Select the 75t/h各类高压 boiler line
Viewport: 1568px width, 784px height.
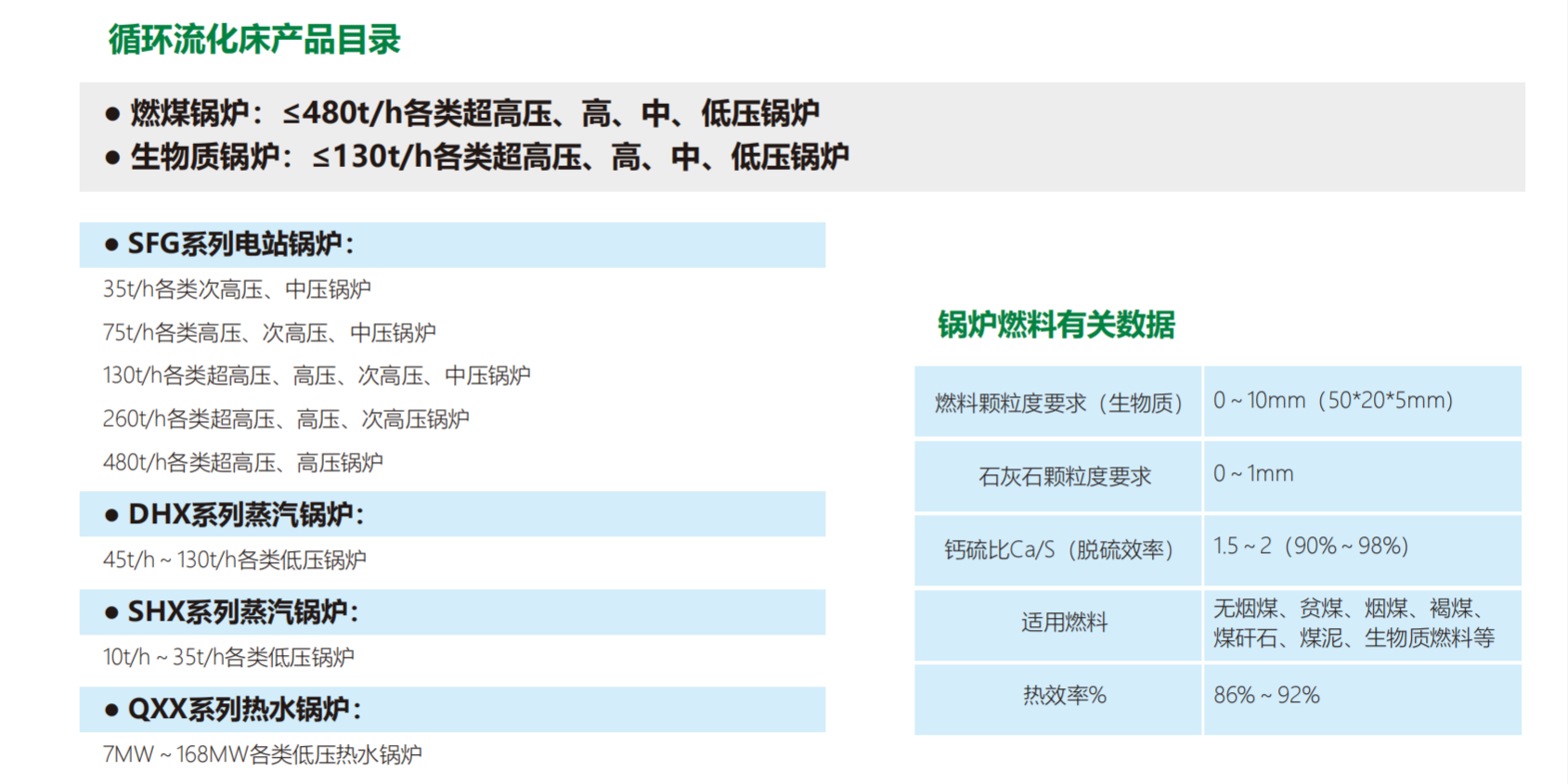click(269, 332)
